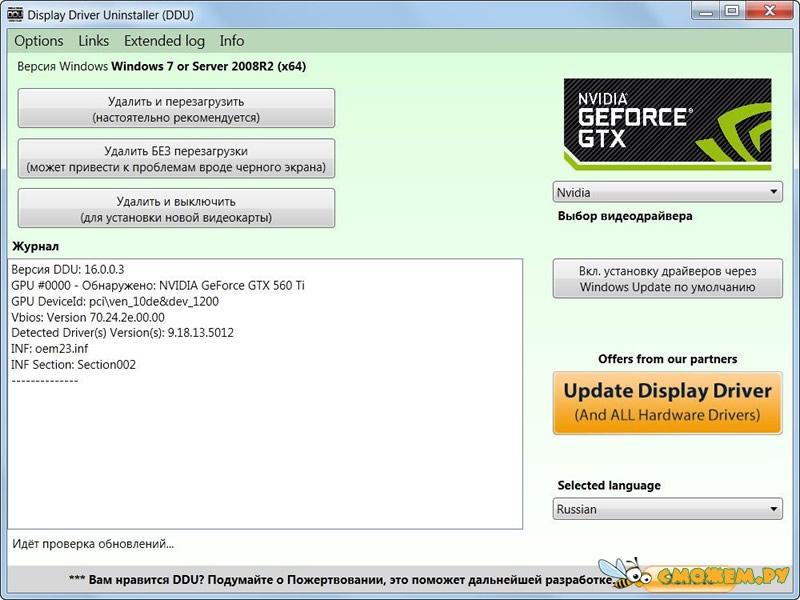
Task: Click Удалить и перезагрузить button
Action: (177, 108)
